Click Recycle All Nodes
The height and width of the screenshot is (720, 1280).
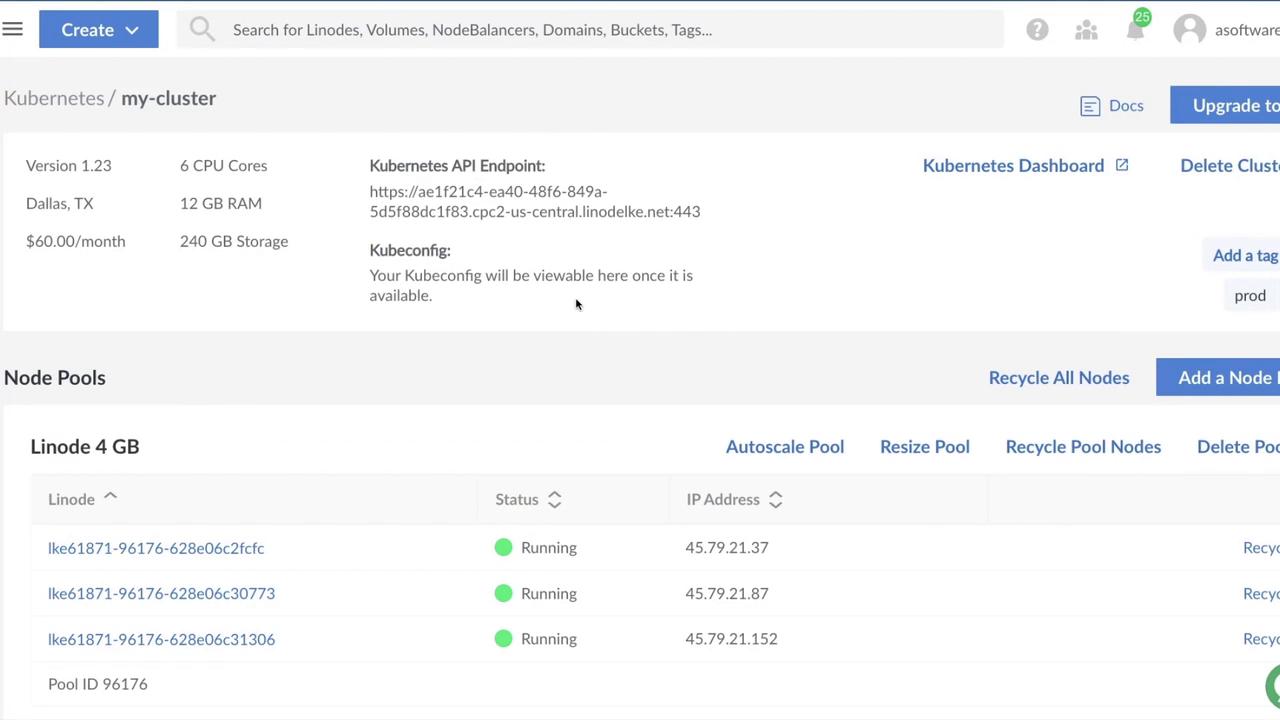1058,377
